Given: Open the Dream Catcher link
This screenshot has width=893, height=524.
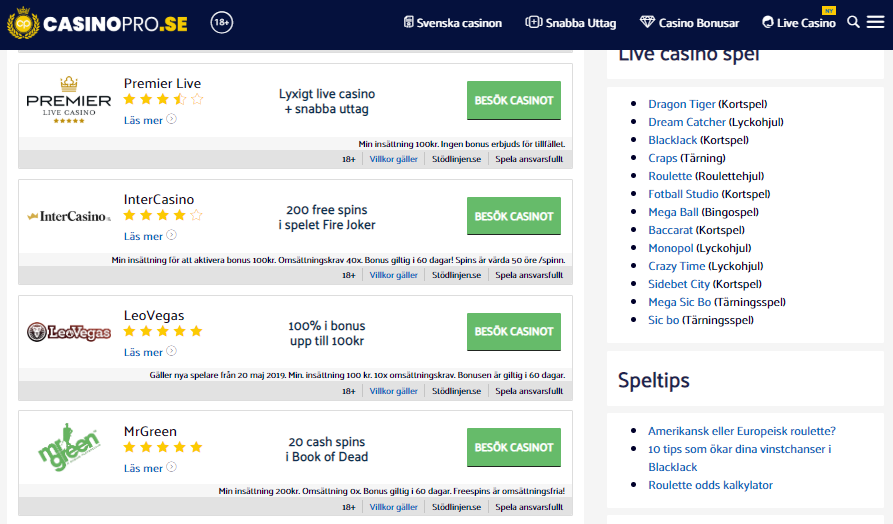Looking at the screenshot, I should (x=687, y=122).
